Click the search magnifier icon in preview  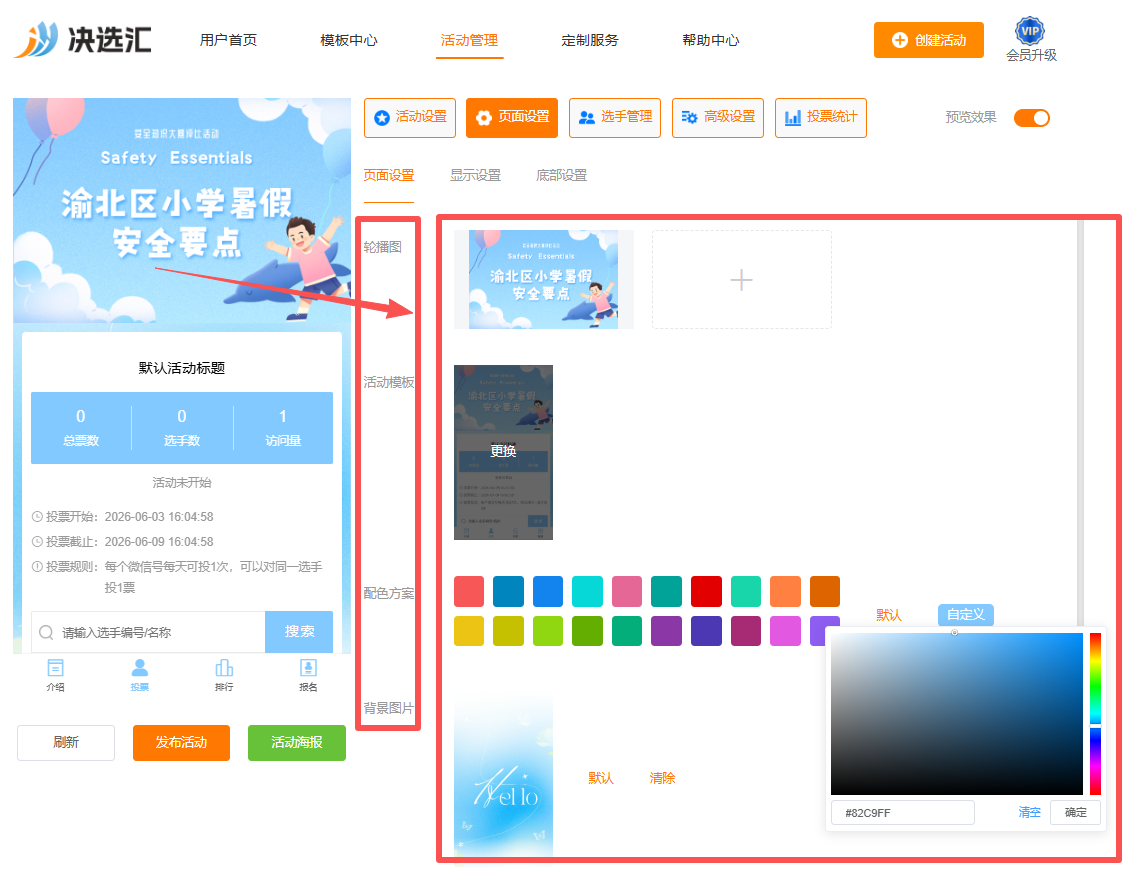46,633
